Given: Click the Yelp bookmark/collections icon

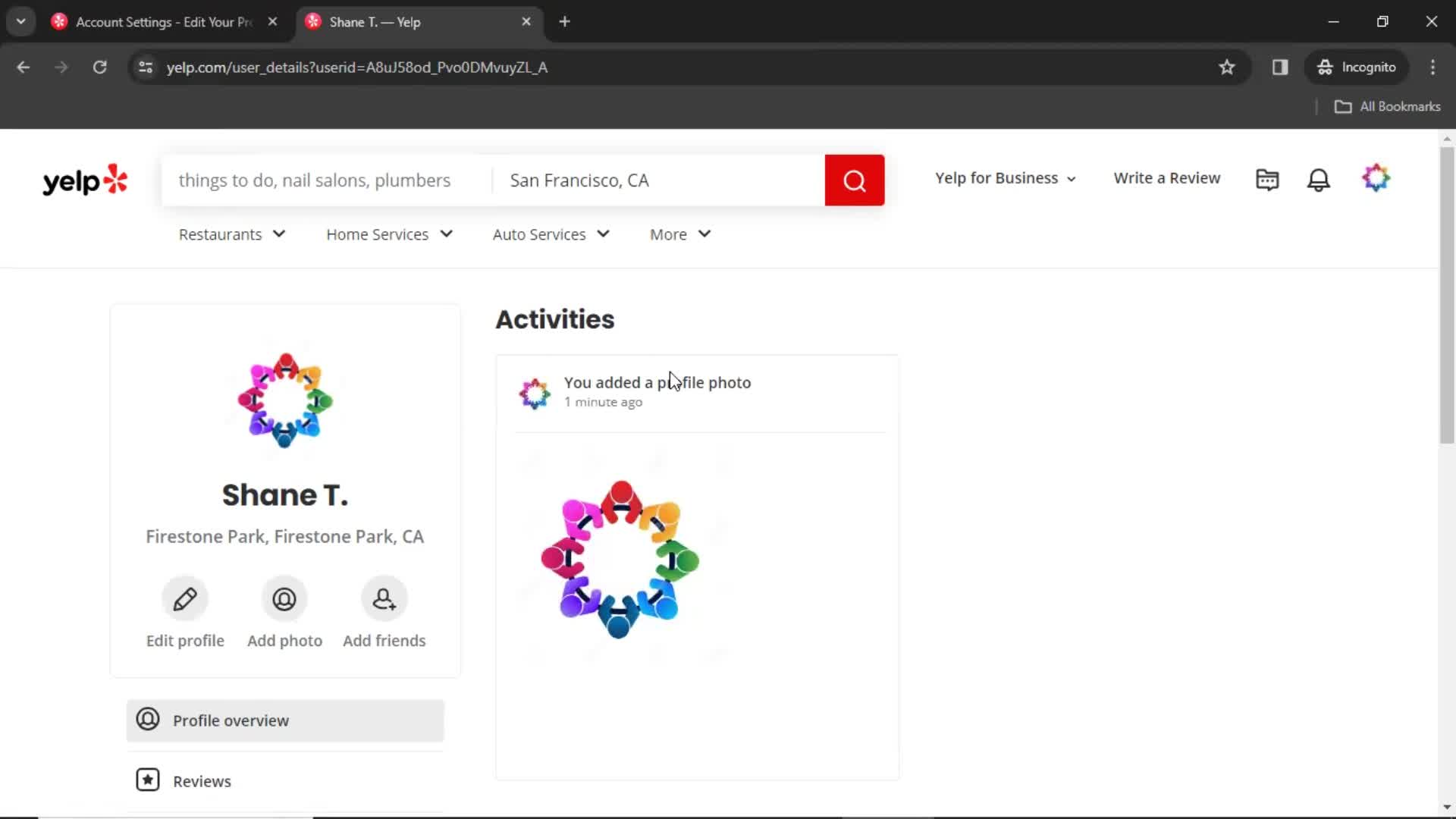Looking at the screenshot, I should pyautogui.click(x=1268, y=179).
